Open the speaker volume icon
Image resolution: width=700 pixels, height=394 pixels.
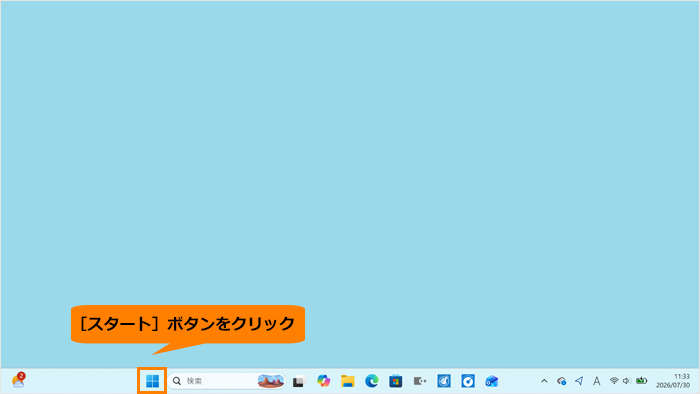tap(627, 381)
